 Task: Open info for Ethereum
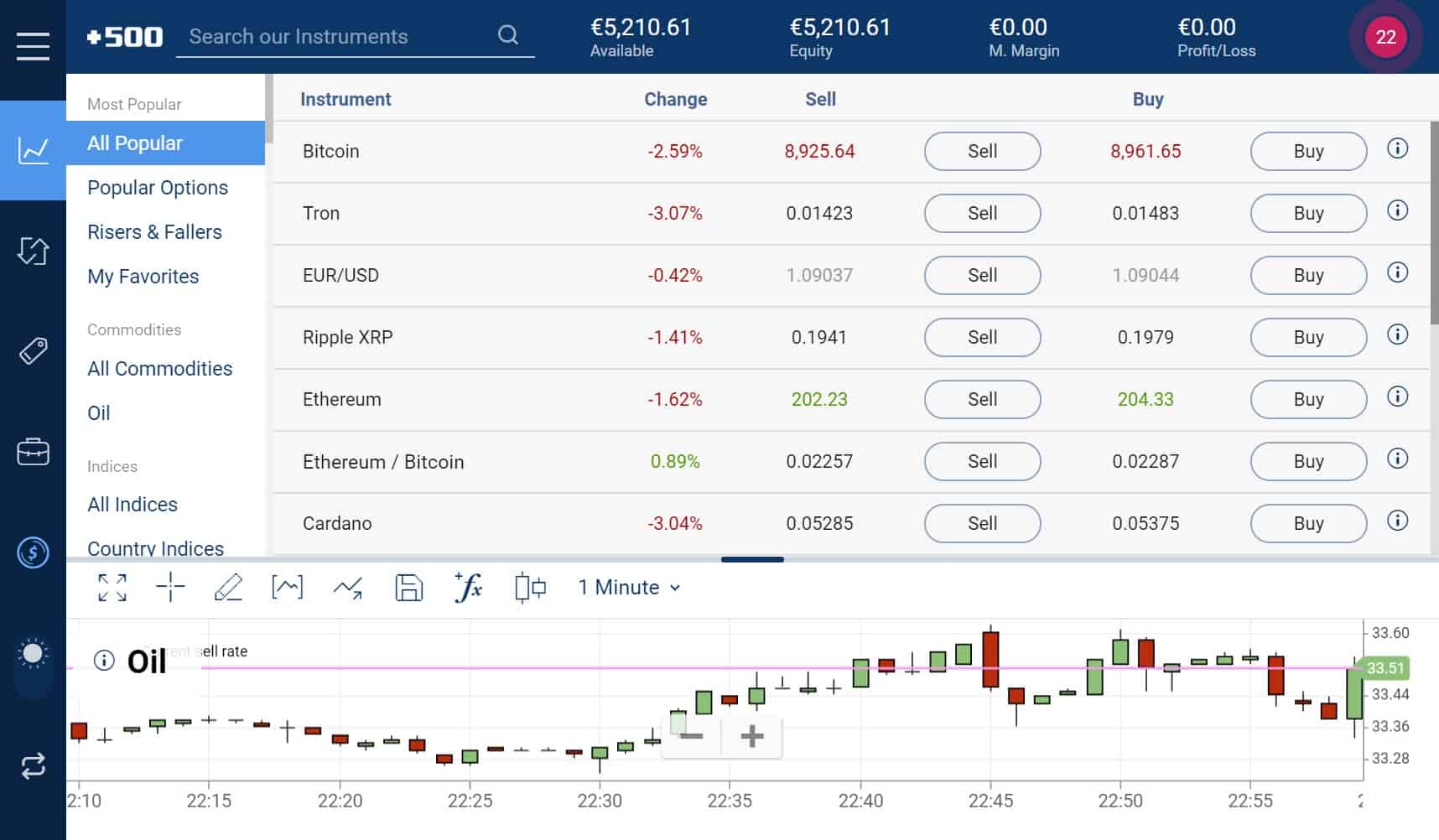pos(1397,397)
